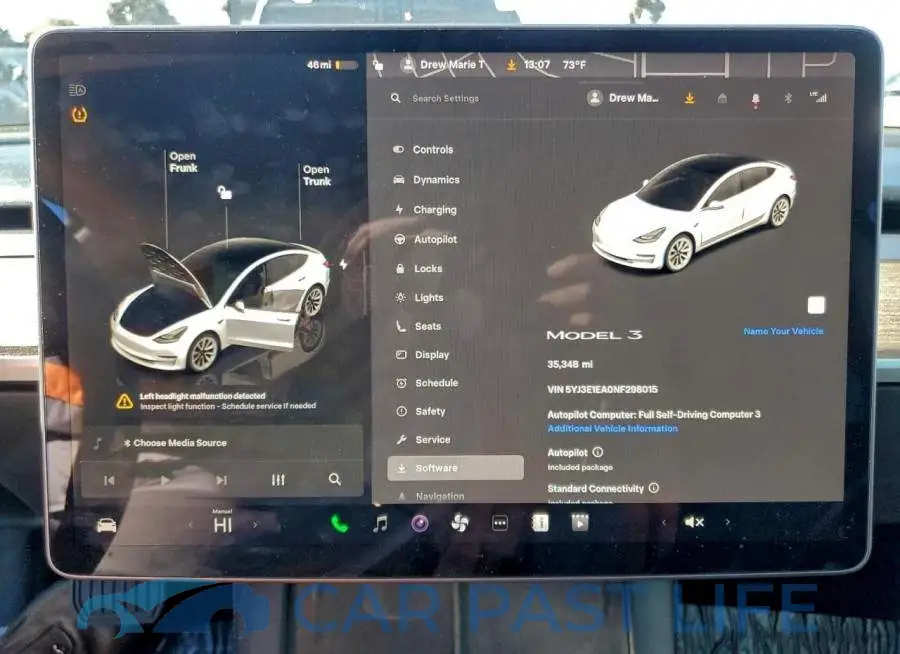The height and width of the screenshot is (654, 900).
Task: Open the Display settings menu
Action: pyautogui.click(x=422, y=354)
